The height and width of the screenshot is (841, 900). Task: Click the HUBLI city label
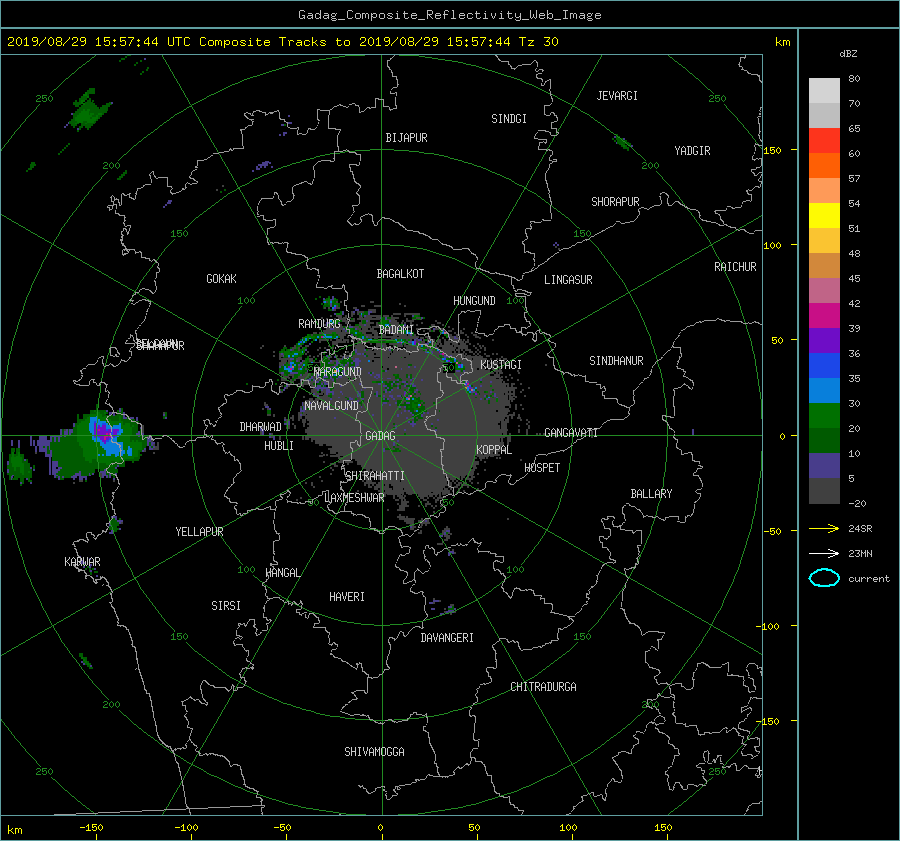click(278, 446)
